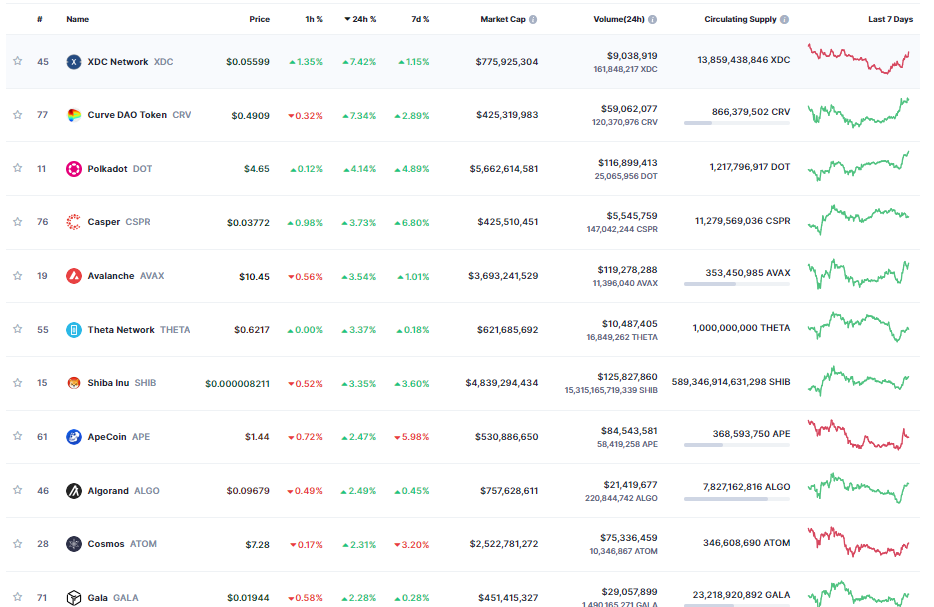Add Theta Network to watchlist

coord(18,329)
